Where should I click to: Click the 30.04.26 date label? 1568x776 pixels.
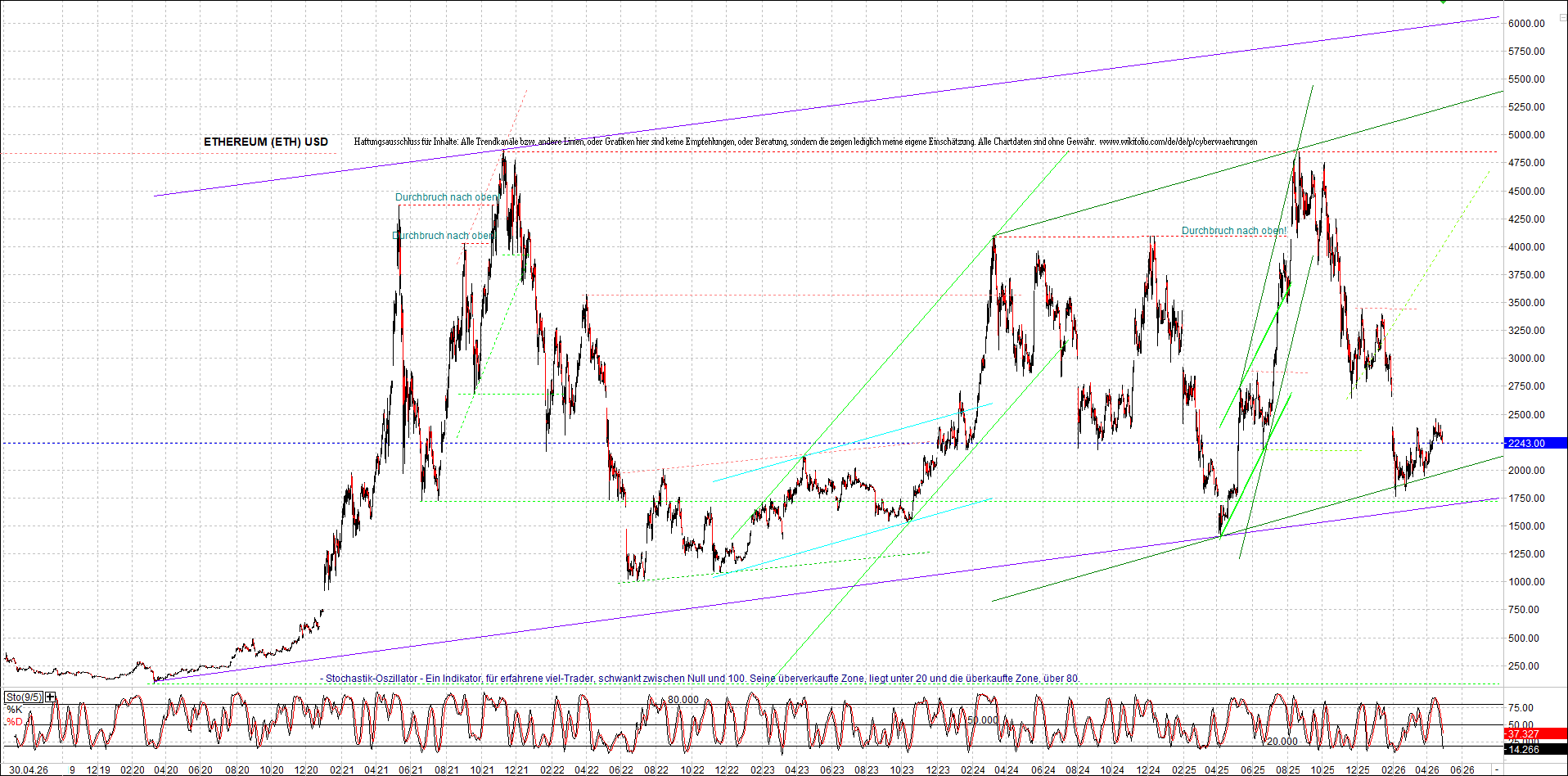[28, 770]
